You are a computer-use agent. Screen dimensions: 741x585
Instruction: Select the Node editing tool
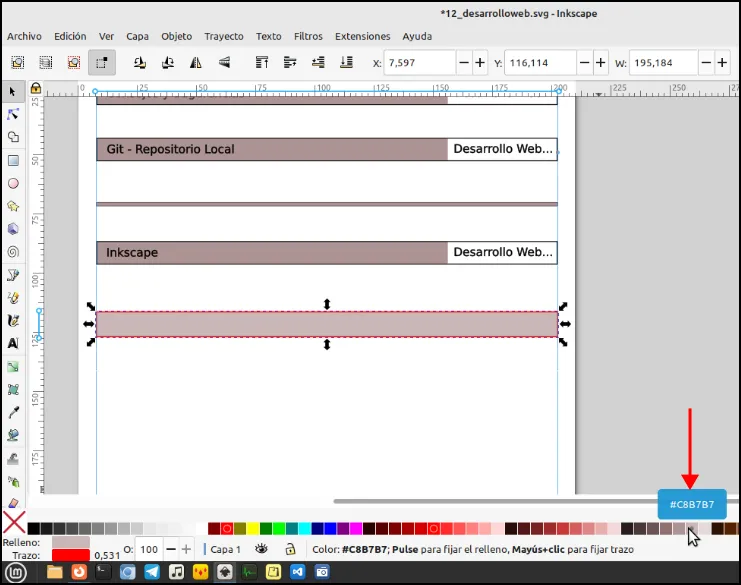(x=13, y=114)
